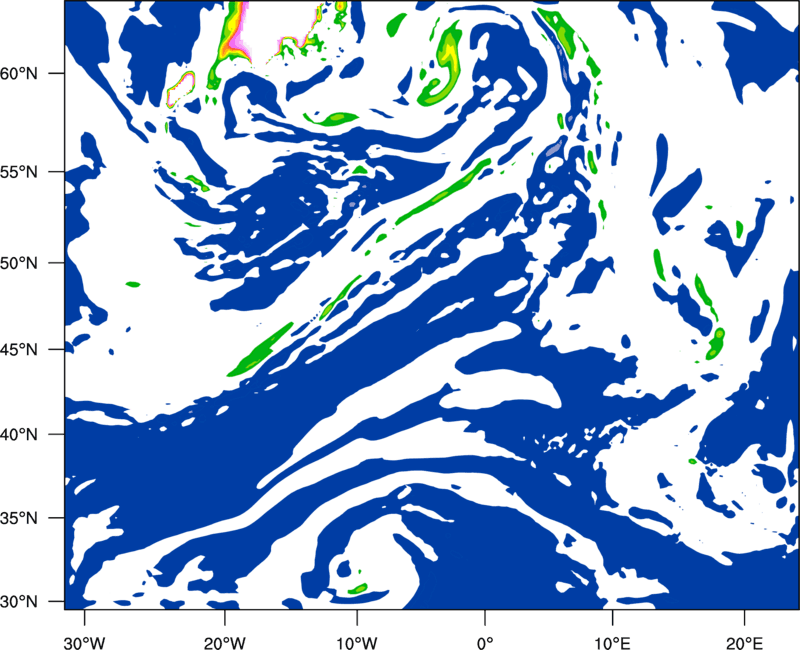800x650 pixels.
Task: Click the long green streak near 45°N
Action: 260,350
